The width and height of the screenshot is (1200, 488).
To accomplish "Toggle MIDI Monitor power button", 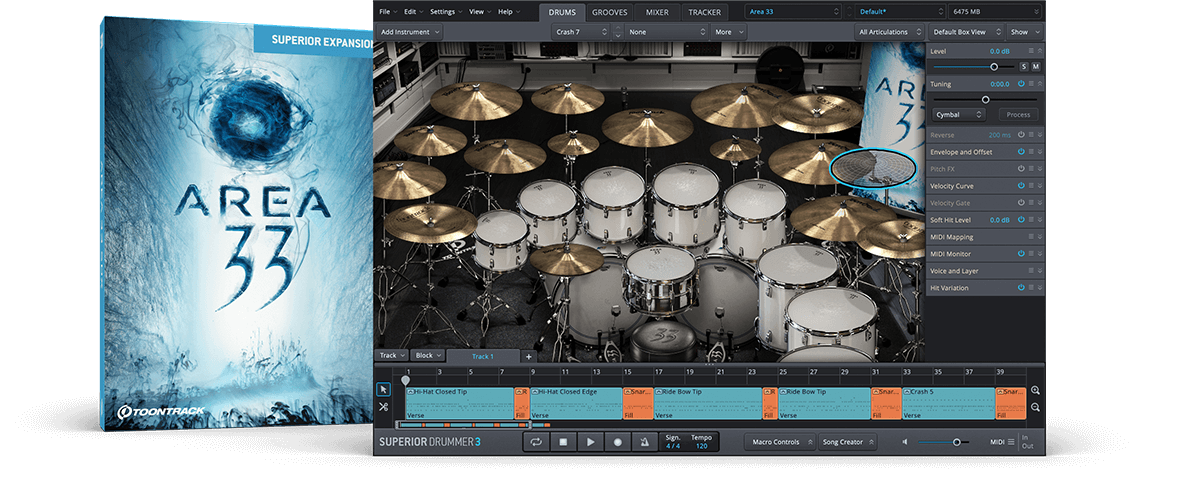I will (1022, 254).
